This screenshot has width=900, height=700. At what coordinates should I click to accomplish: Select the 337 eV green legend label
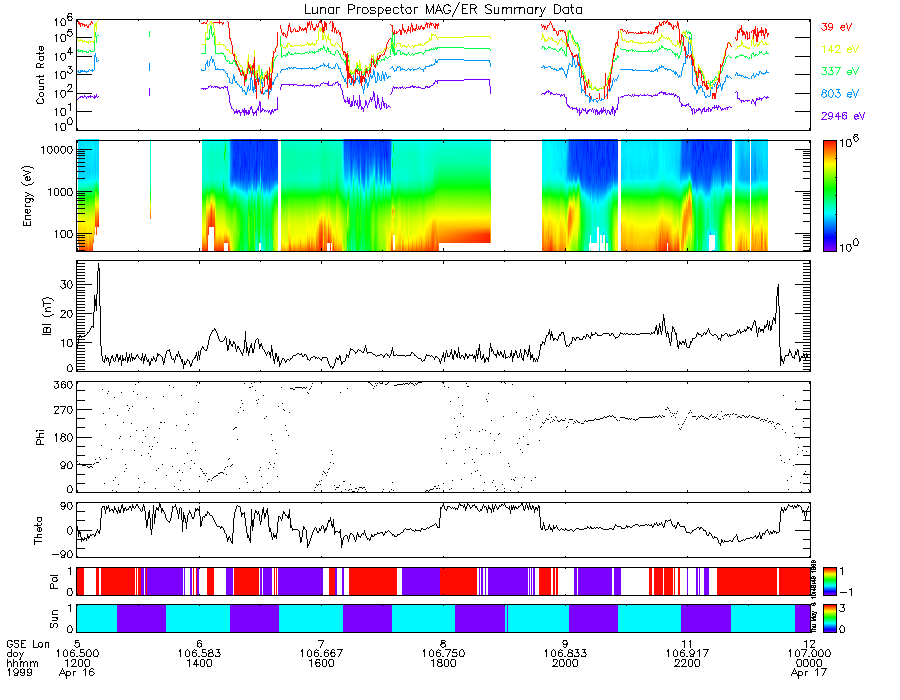pos(840,71)
